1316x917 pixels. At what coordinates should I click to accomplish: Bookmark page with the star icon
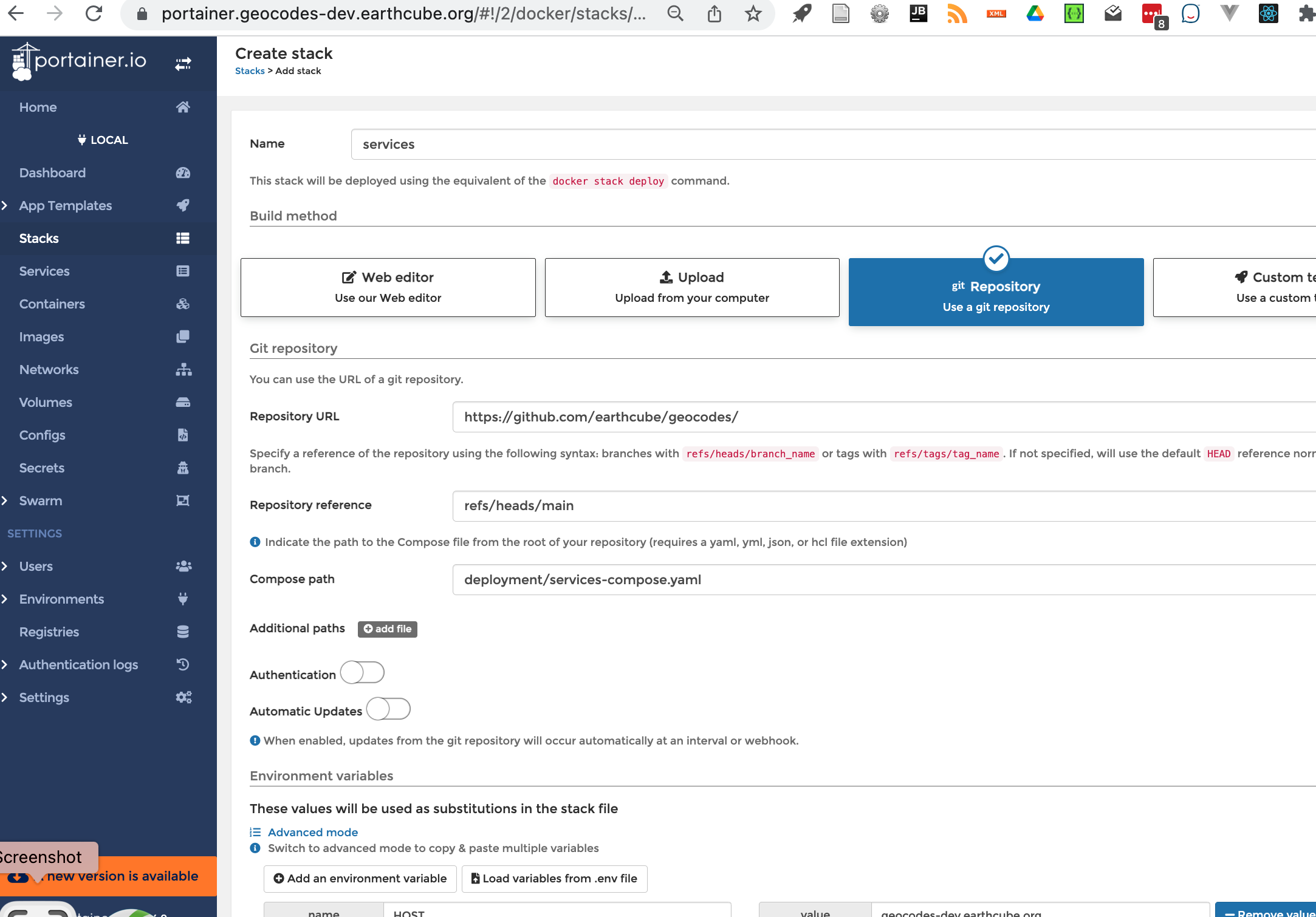pos(753,13)
